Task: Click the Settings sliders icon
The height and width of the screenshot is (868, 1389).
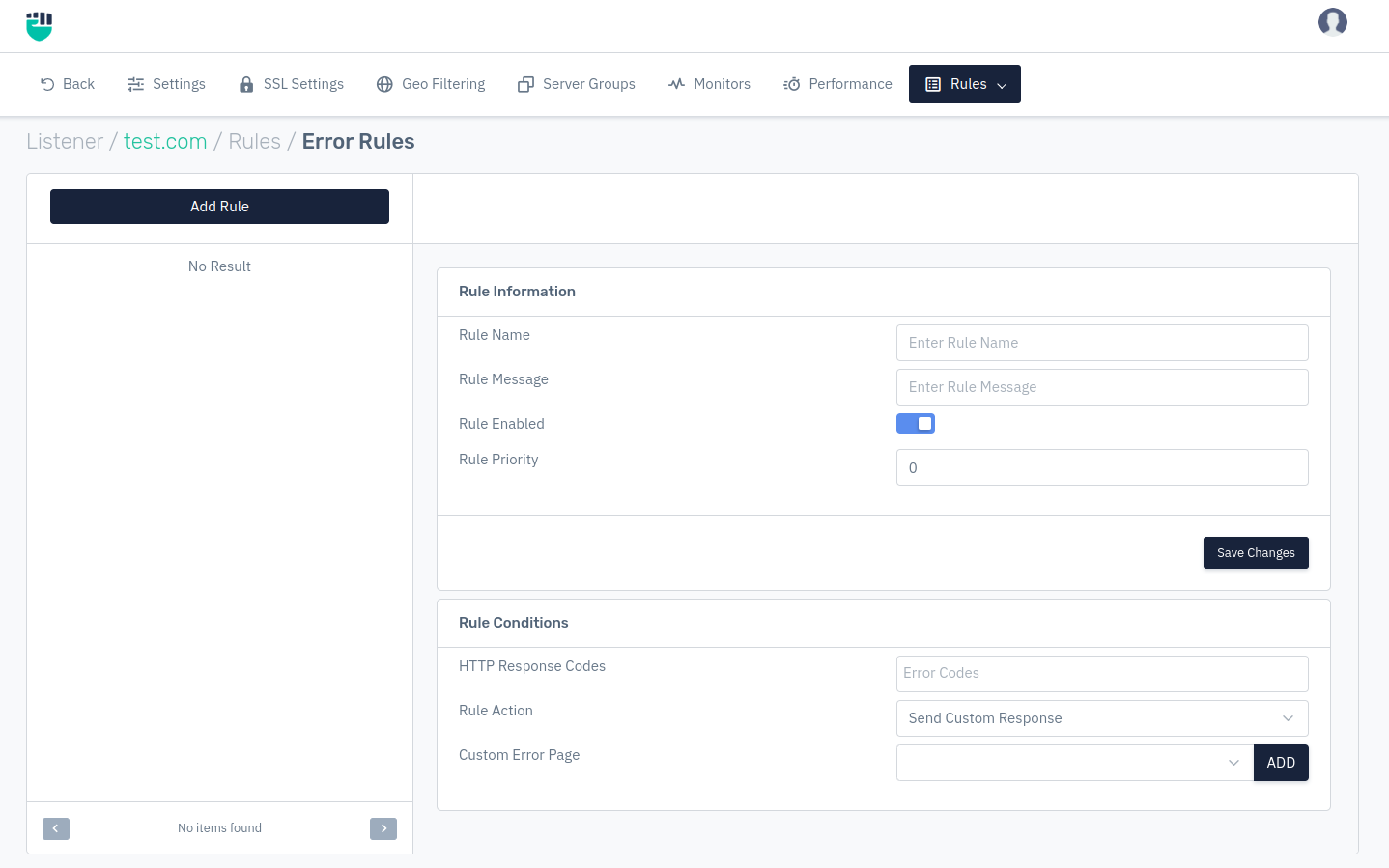Action: tap(135, 84)
